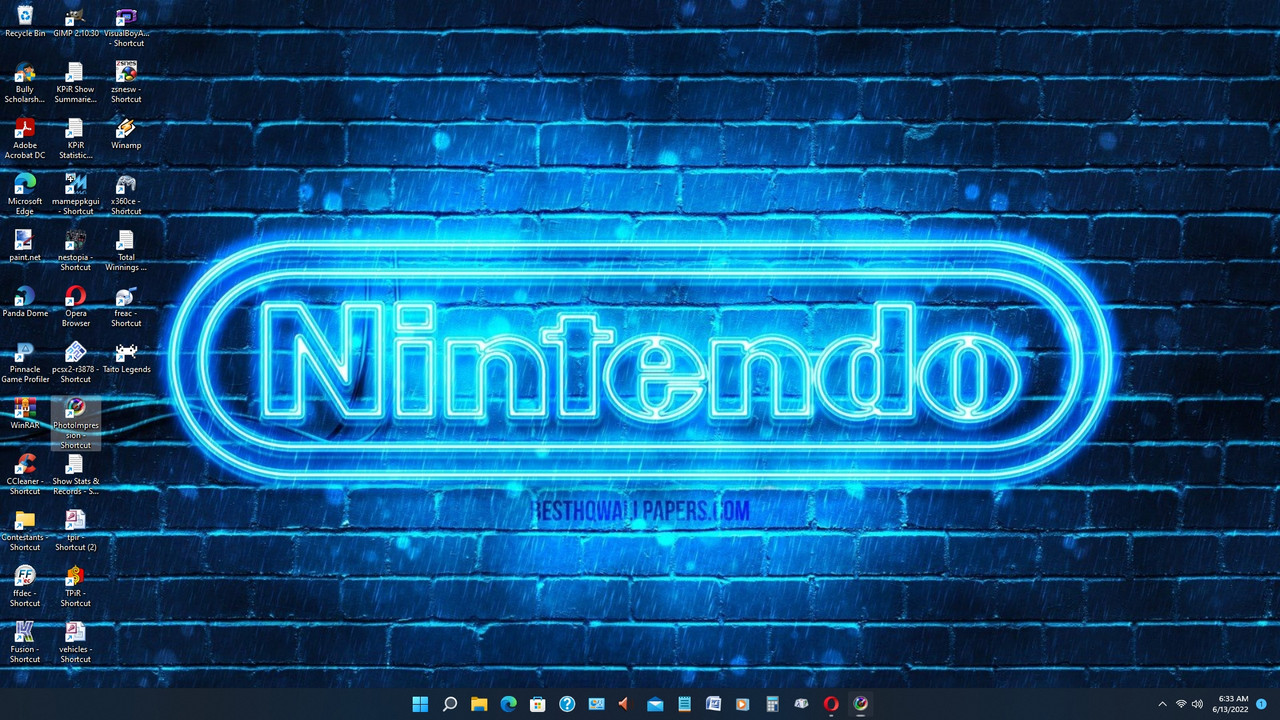Switch to Opera in the taskbar
Image resolution: width=1280 pixels, height=720 pixels.
830,704
